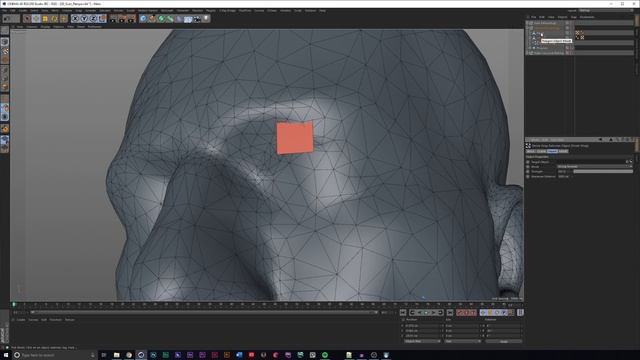Open the File menu in main menu bar
This screenshot has width=640, height=360.
pyautogui.click(x=4, y=11)
